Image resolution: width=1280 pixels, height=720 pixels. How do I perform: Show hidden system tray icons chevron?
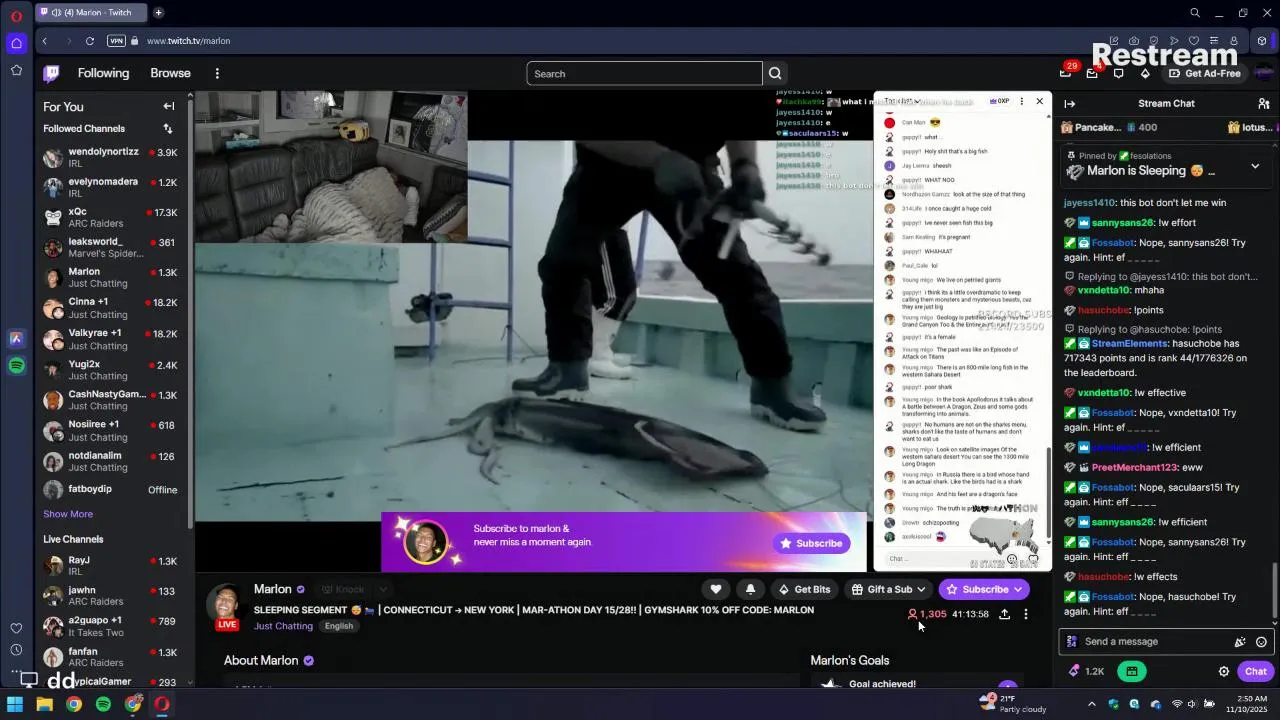coord(1091,704)
